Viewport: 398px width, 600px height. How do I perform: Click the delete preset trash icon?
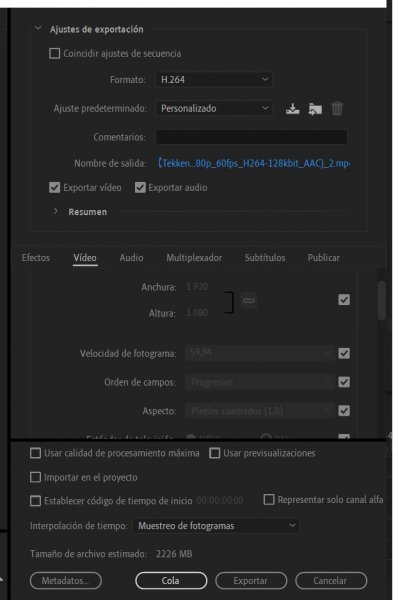tap(337, 109)
